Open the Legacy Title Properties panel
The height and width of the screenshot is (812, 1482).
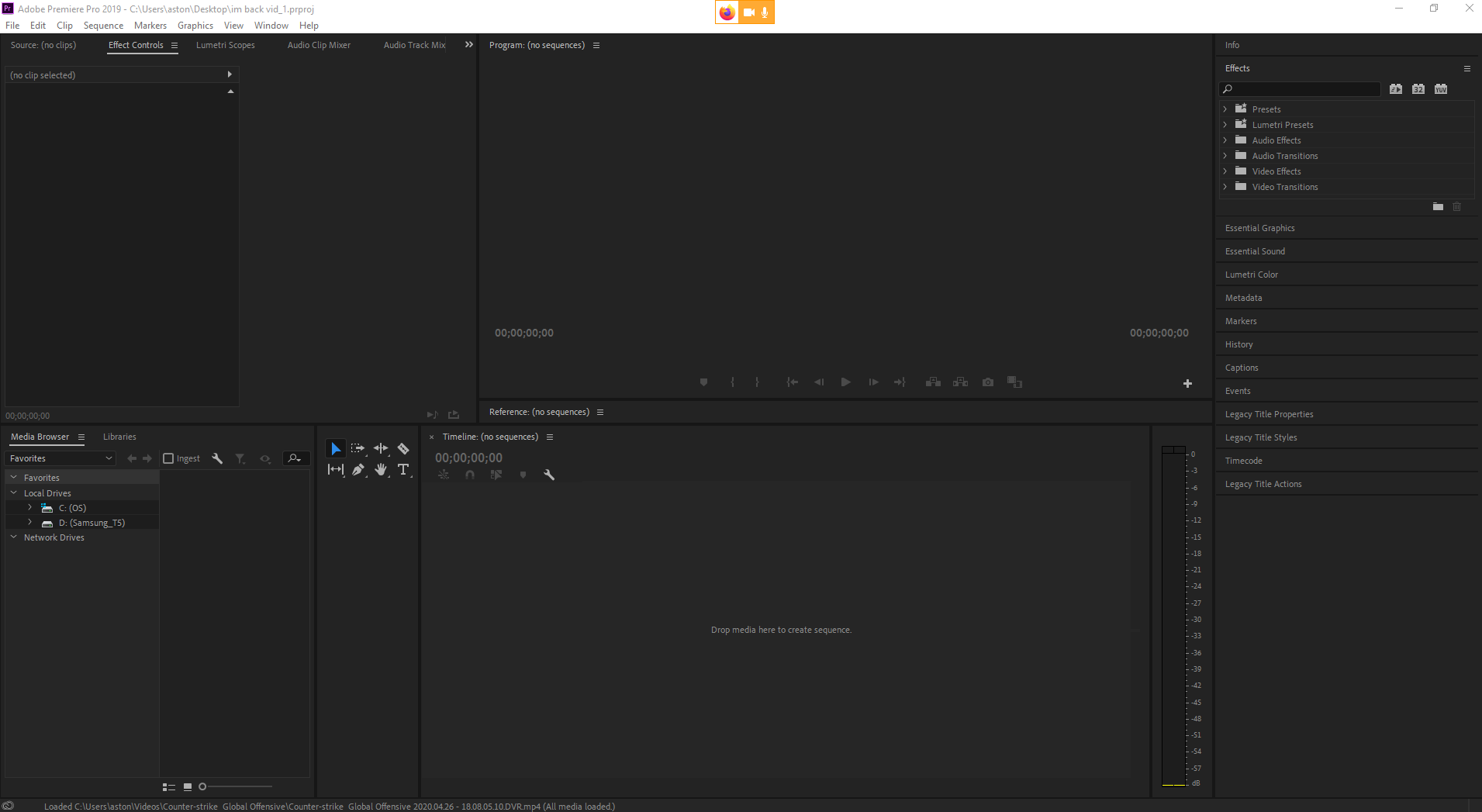1269,413
